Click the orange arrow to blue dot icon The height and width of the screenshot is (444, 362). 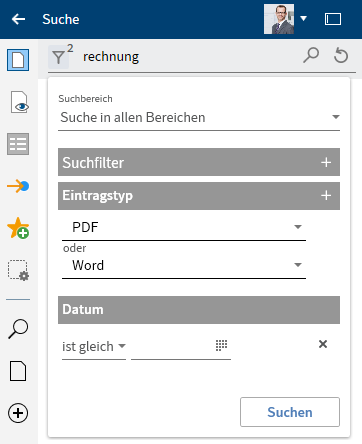(18, 186)
